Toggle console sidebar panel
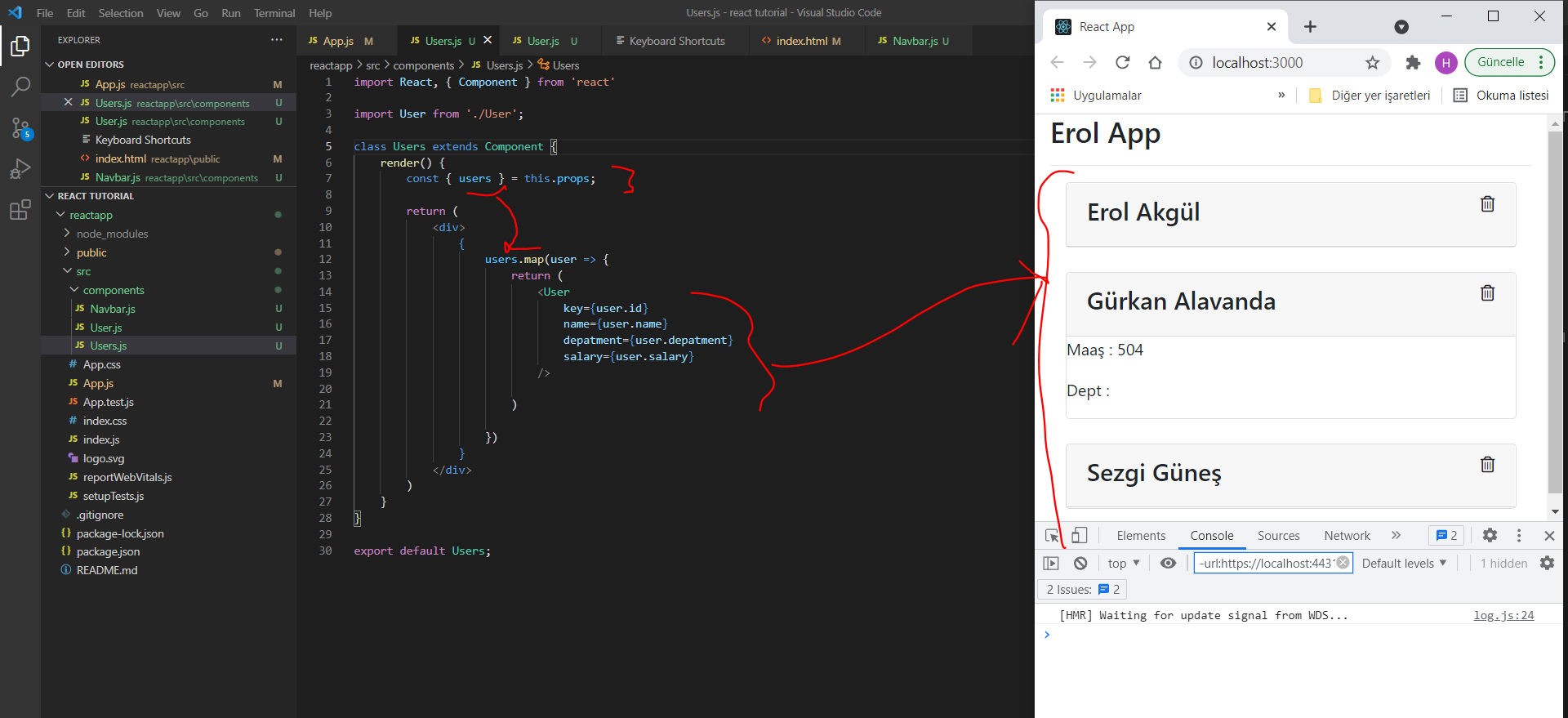 pyautogui.click(x=1051, y=564)
